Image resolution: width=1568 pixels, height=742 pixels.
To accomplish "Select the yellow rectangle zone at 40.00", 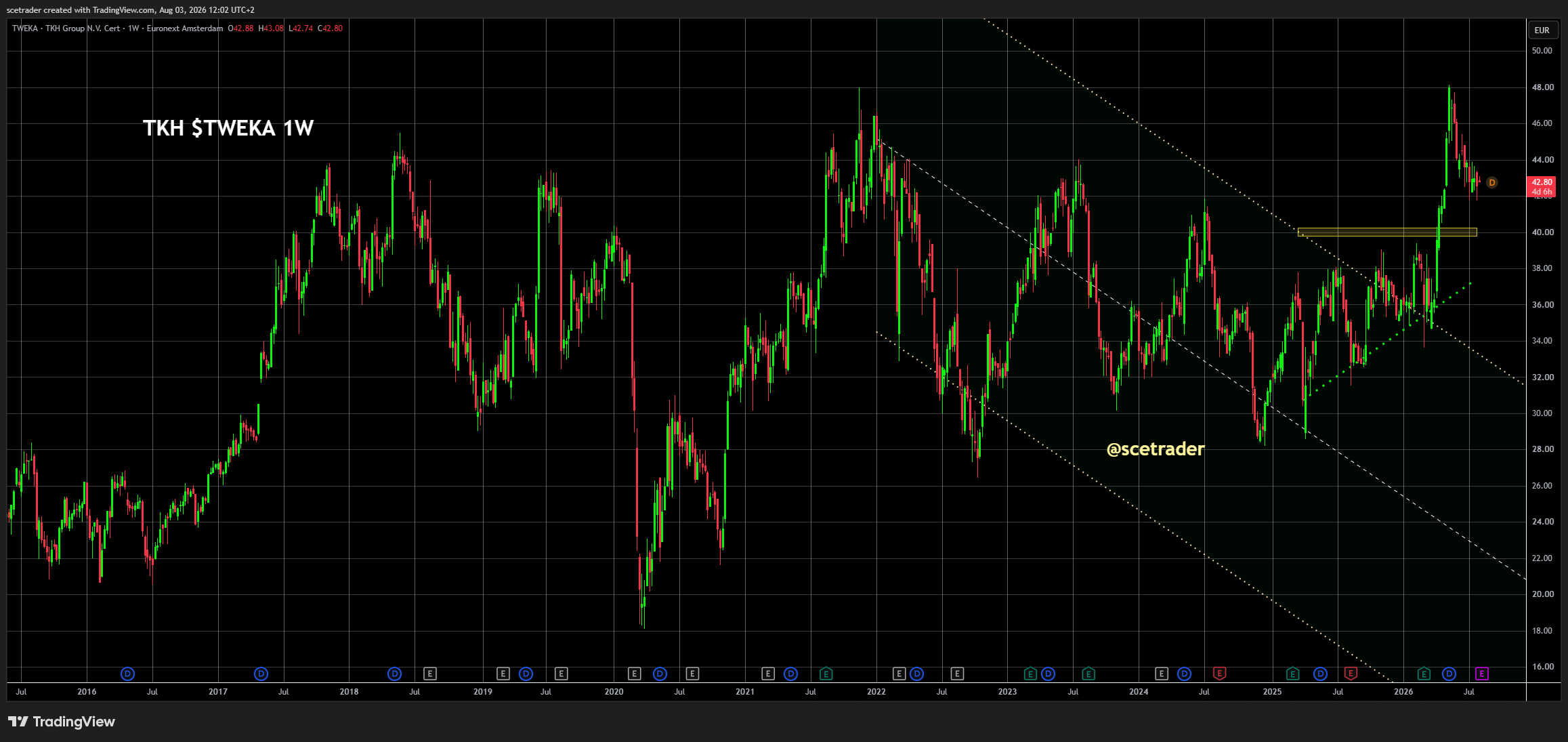I will (1386, 232).
